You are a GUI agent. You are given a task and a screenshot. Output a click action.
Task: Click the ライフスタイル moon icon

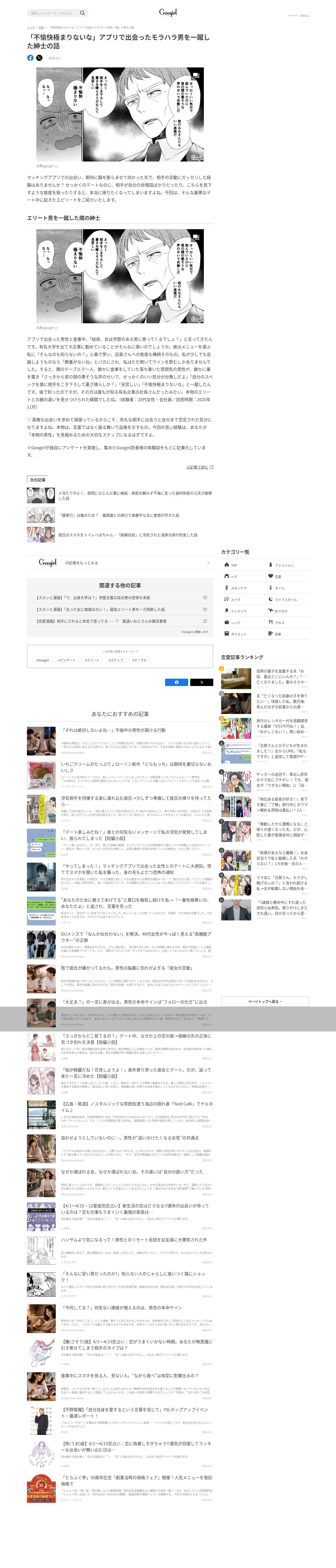pyautogui.click(x=271, y=599)
